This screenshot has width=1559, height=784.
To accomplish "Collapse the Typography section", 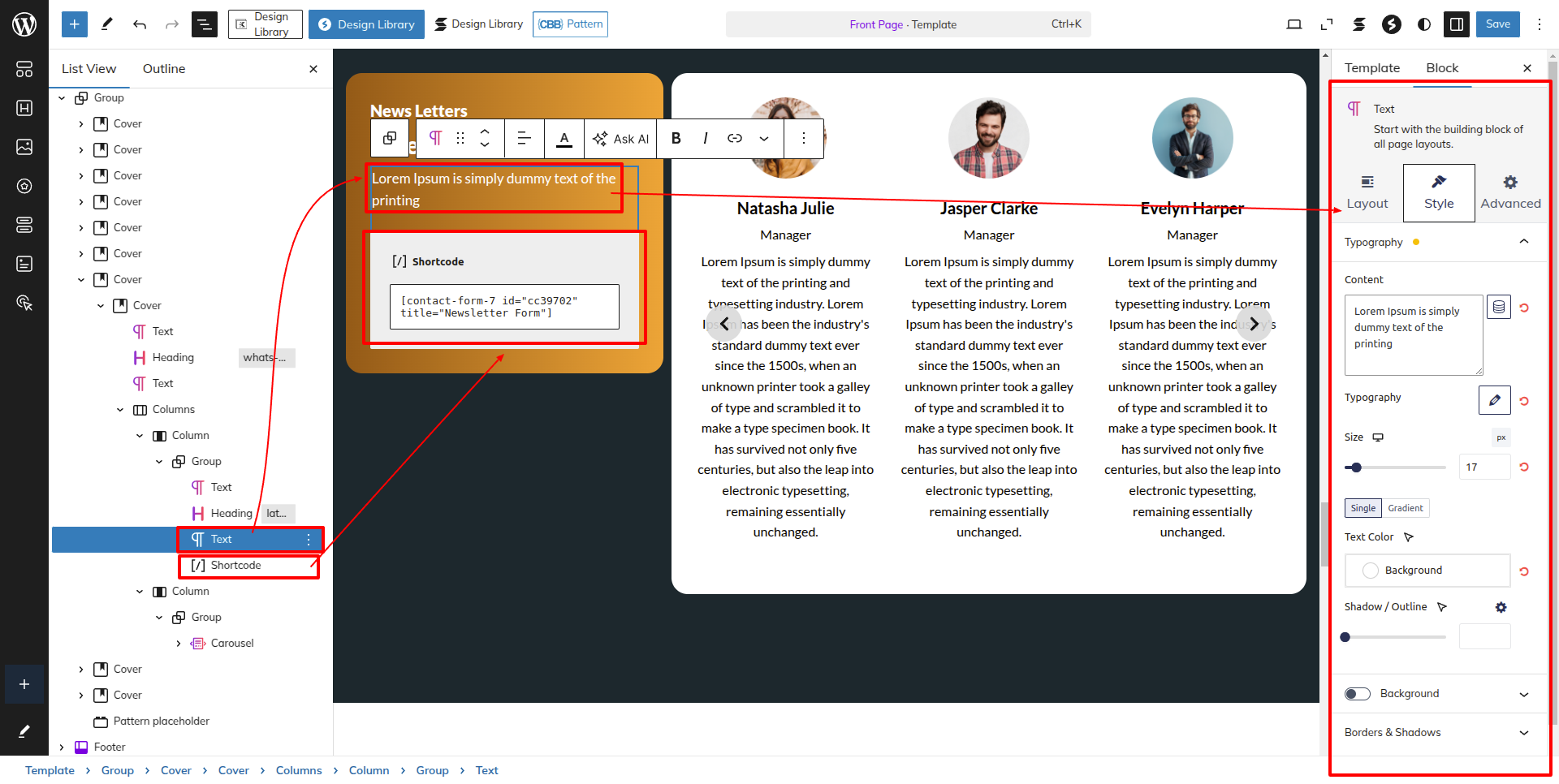I will (1523, 242).
